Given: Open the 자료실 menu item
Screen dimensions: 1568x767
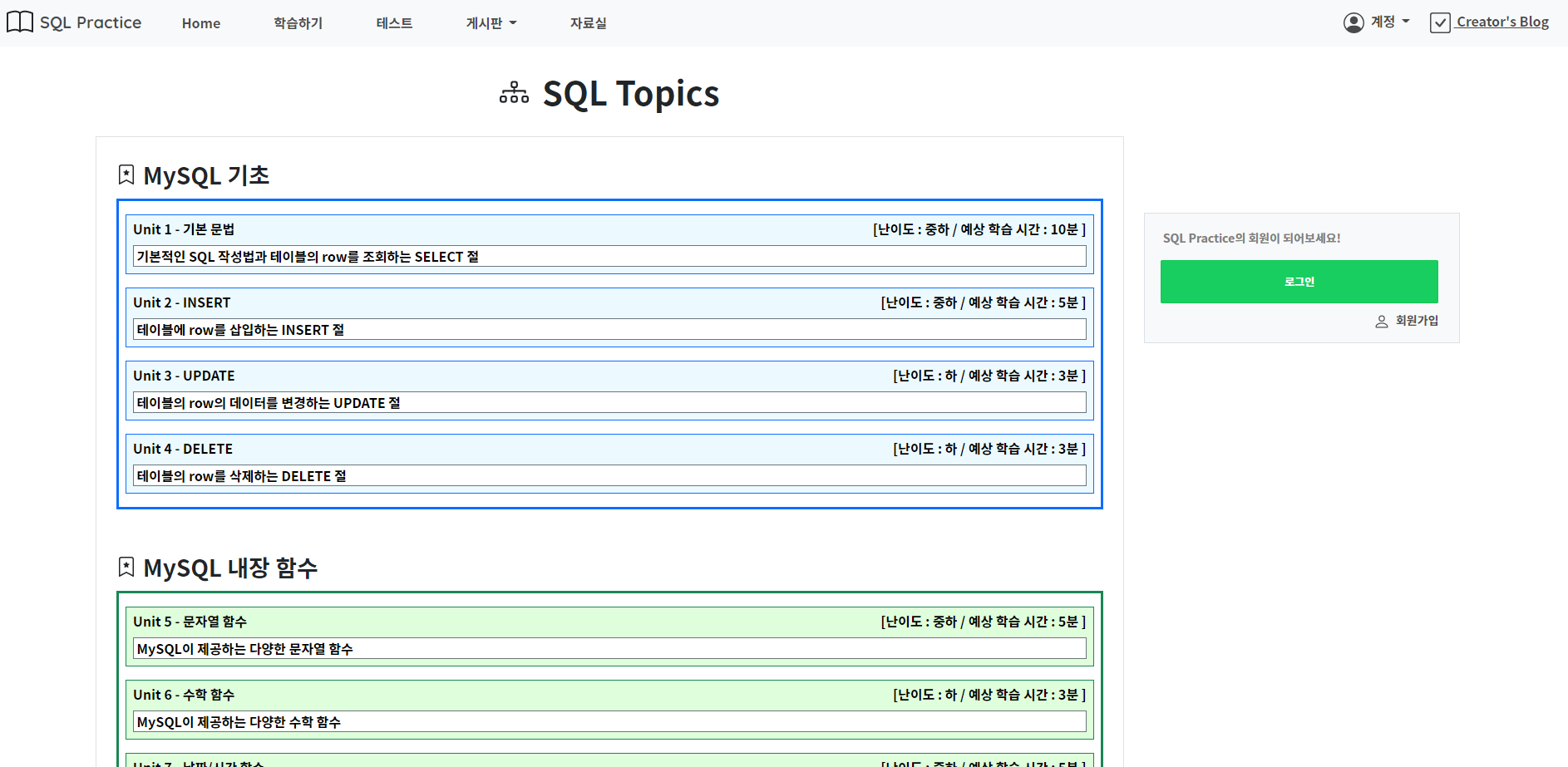Looking at the screenshot, I should [x=589, y=23].
